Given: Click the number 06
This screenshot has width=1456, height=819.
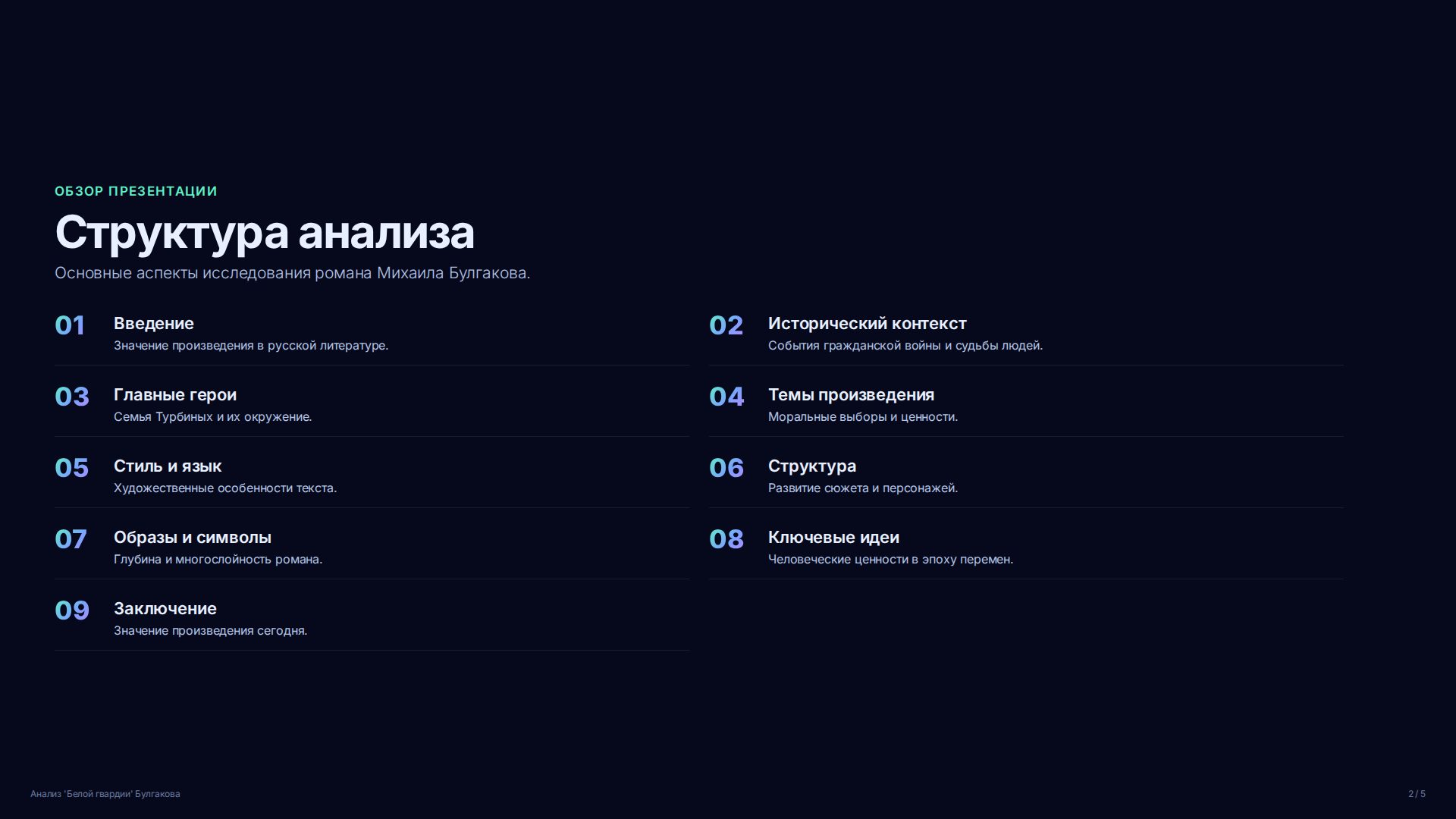Looking at the screenshot, I should pos(726,468).
